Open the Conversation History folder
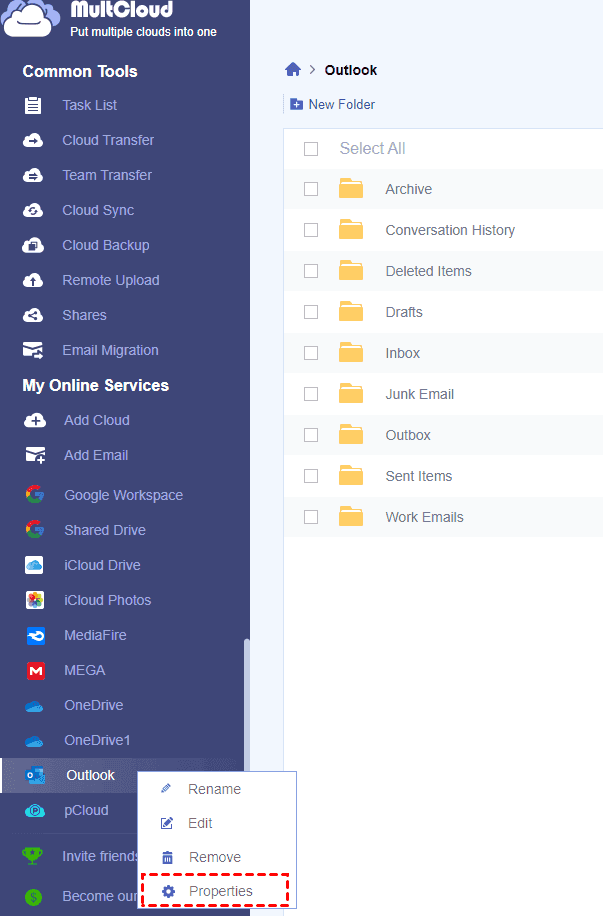The height and width of the screenshot is (916, 603). coord(450,230)
